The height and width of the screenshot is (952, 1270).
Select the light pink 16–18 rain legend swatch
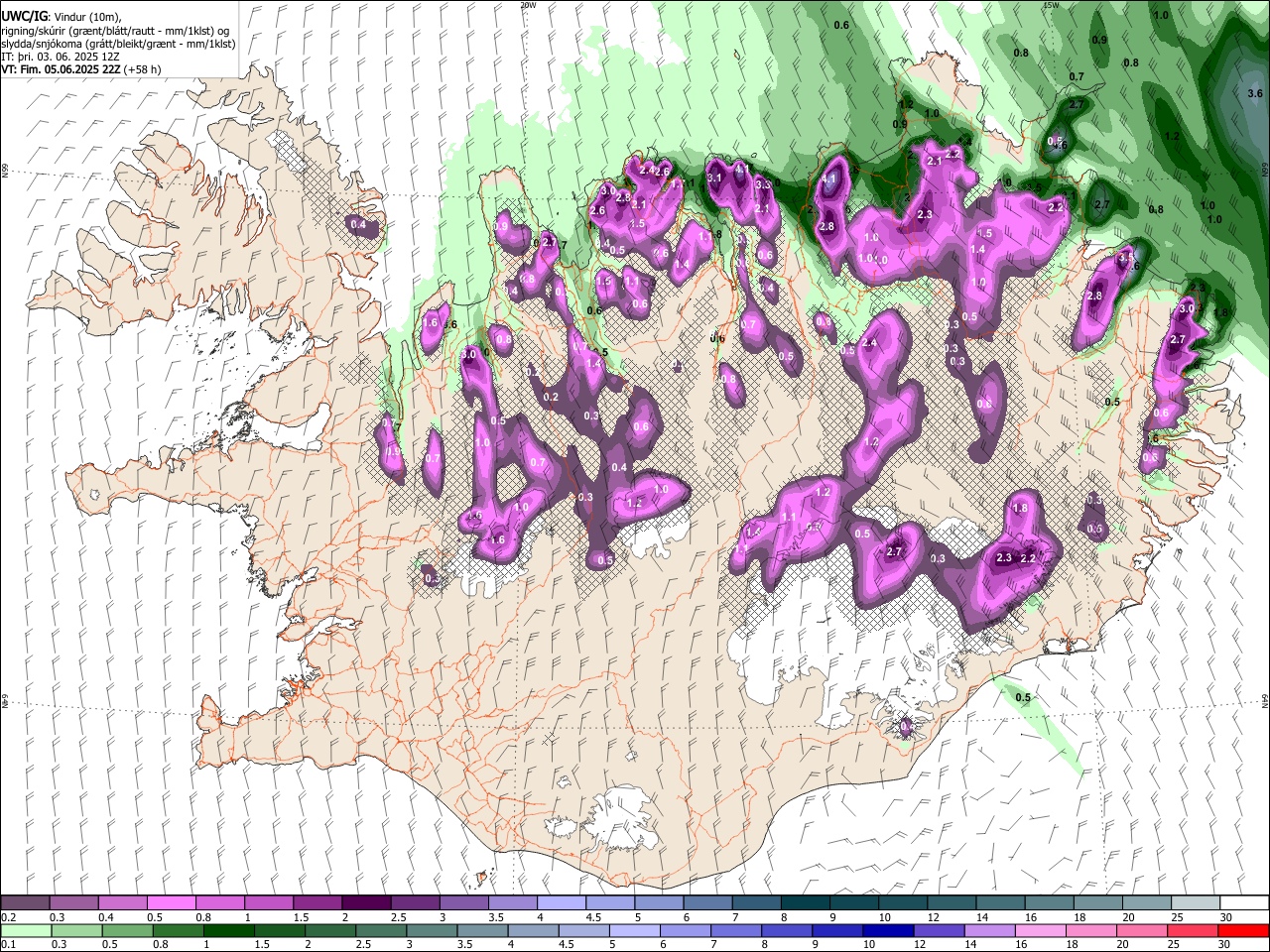[x=1043, y=931]
